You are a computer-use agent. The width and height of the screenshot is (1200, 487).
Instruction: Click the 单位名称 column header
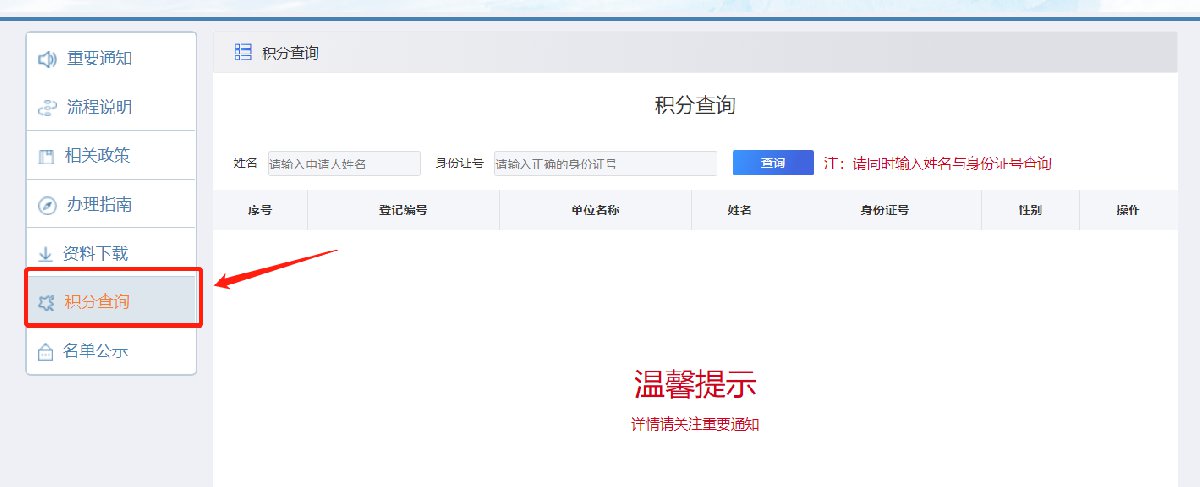point(595,210)
